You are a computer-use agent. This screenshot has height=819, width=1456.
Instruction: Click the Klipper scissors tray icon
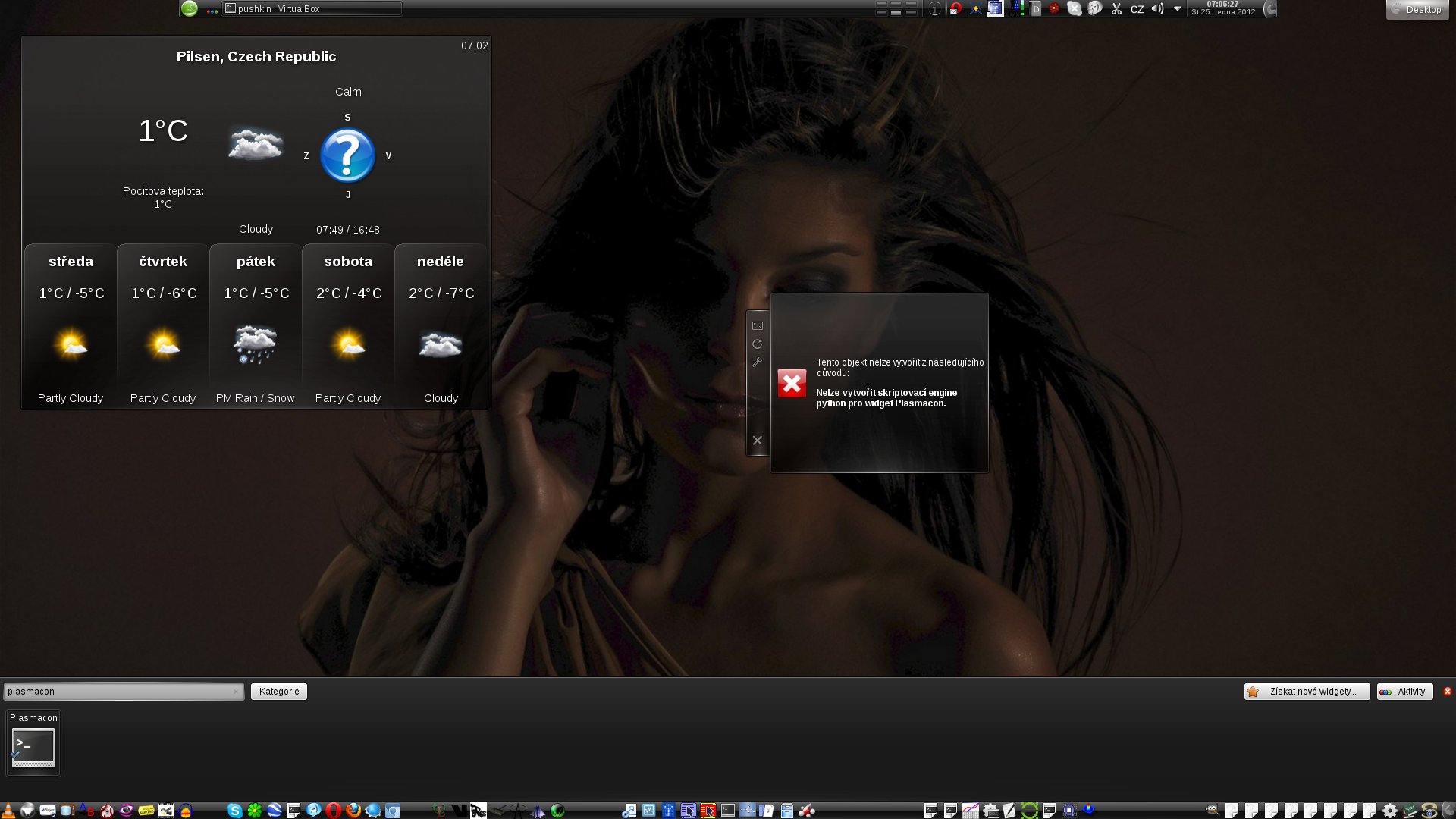tap(1116, 9)
